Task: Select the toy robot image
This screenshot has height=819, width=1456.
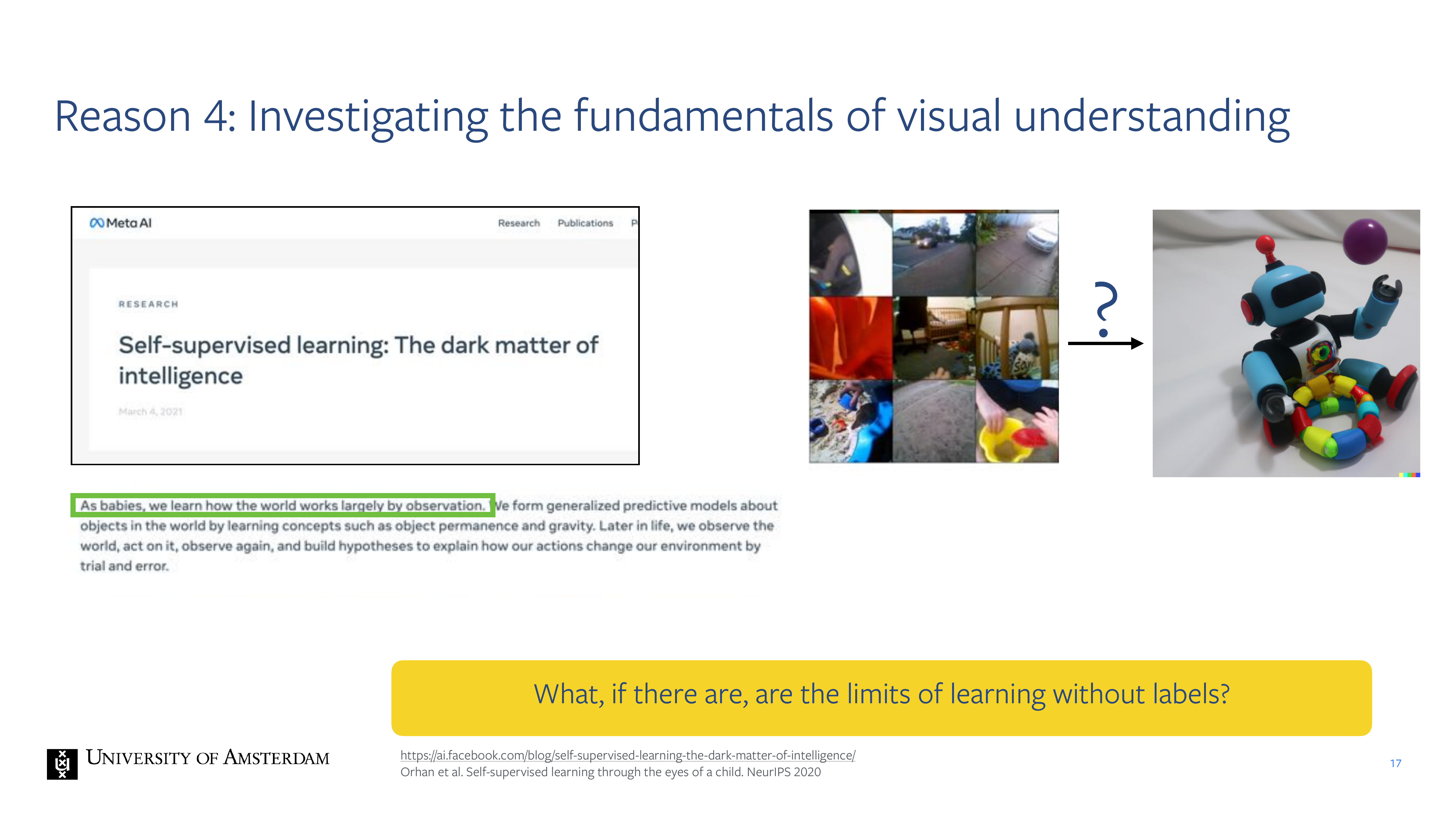Action: point(1286,343)
